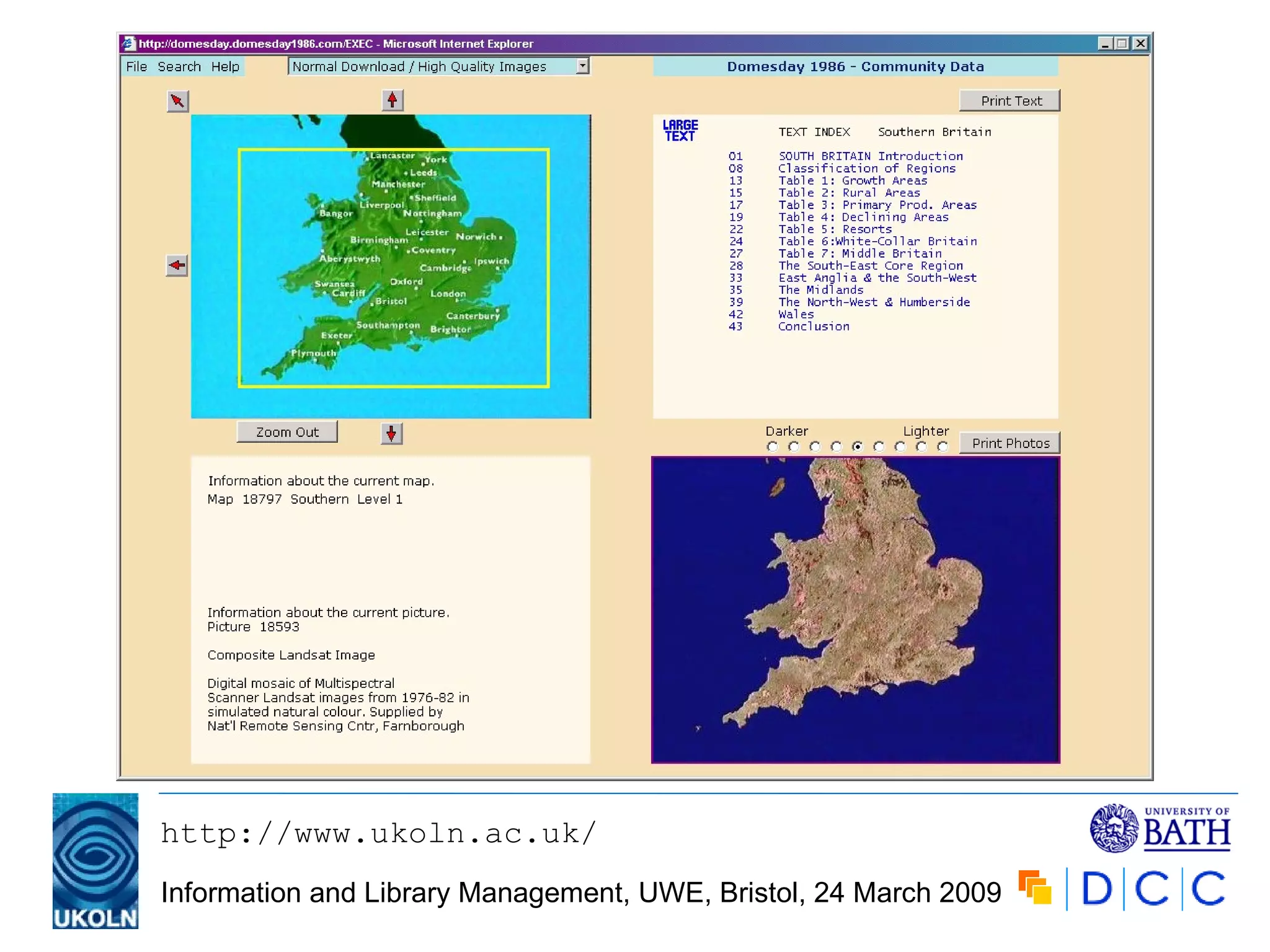Select the middle selected brightness radio button
The image size is (1270, 952).
click(x=858, y=447)
